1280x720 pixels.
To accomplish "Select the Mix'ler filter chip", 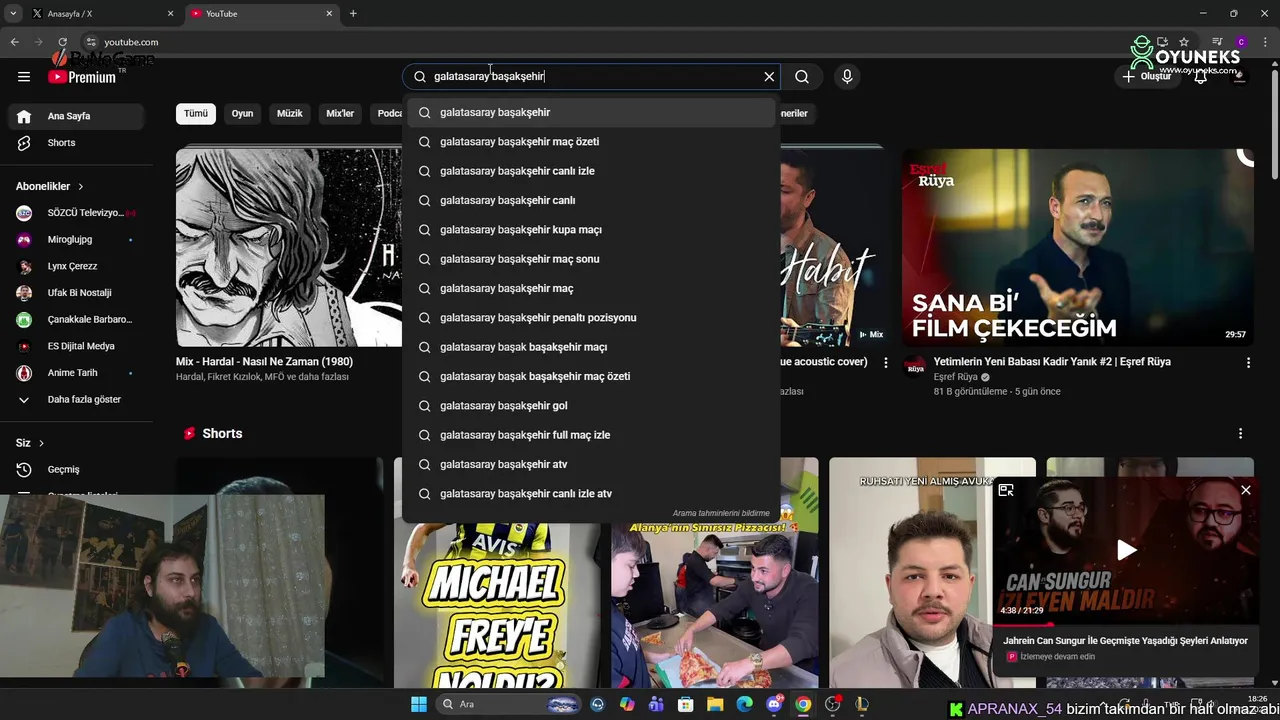I will pyautogui.click(x=340, y=113).
